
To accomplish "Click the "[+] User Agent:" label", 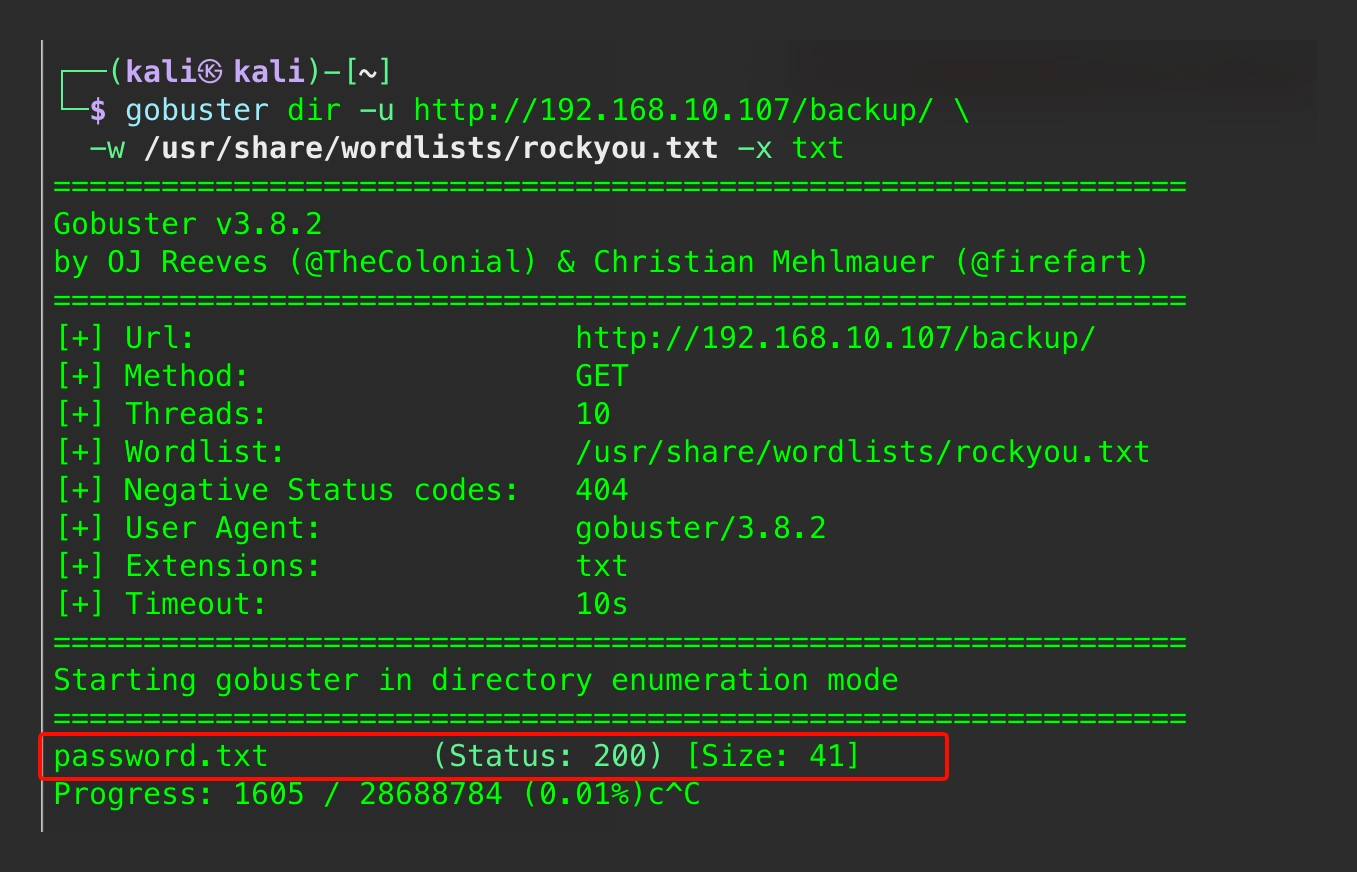I will click(x=188, y=528).
